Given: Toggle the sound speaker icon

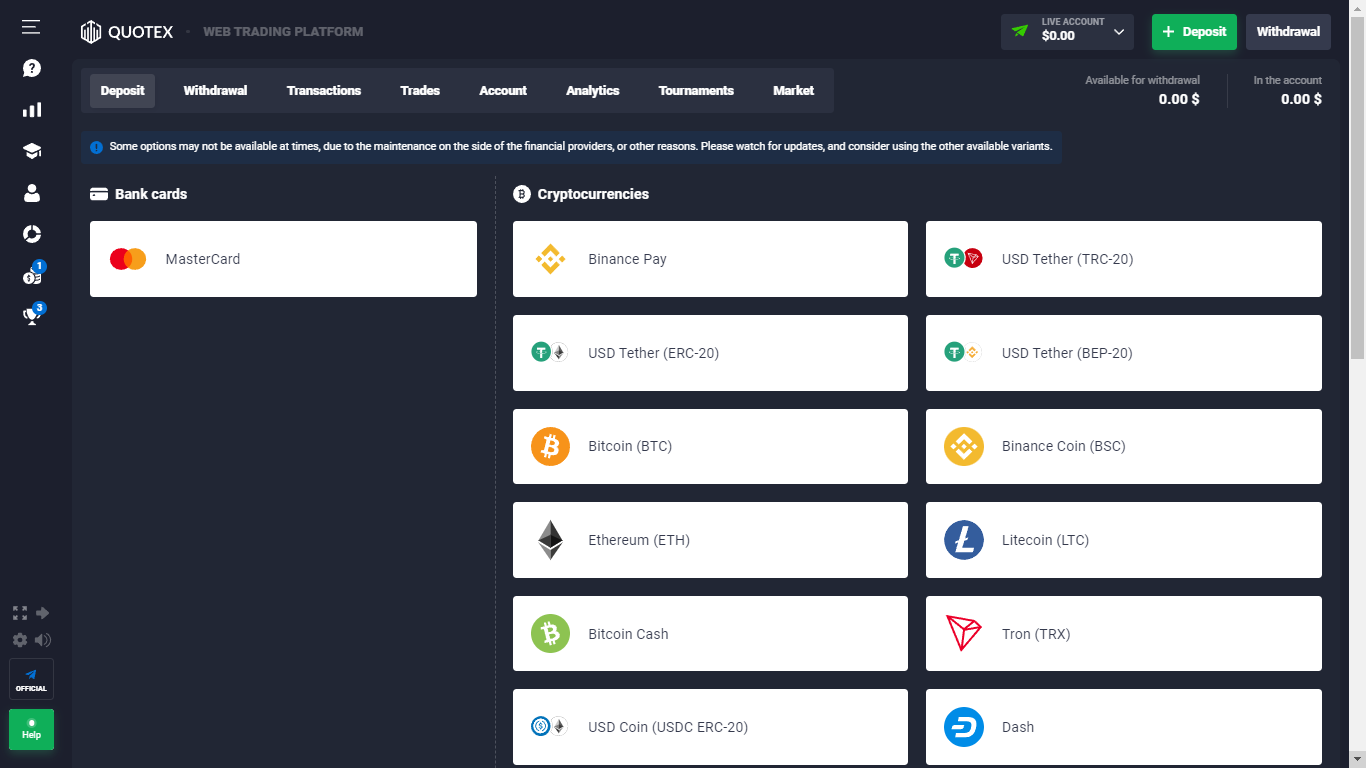Looking at the screenshot, I should coord(43,640).
